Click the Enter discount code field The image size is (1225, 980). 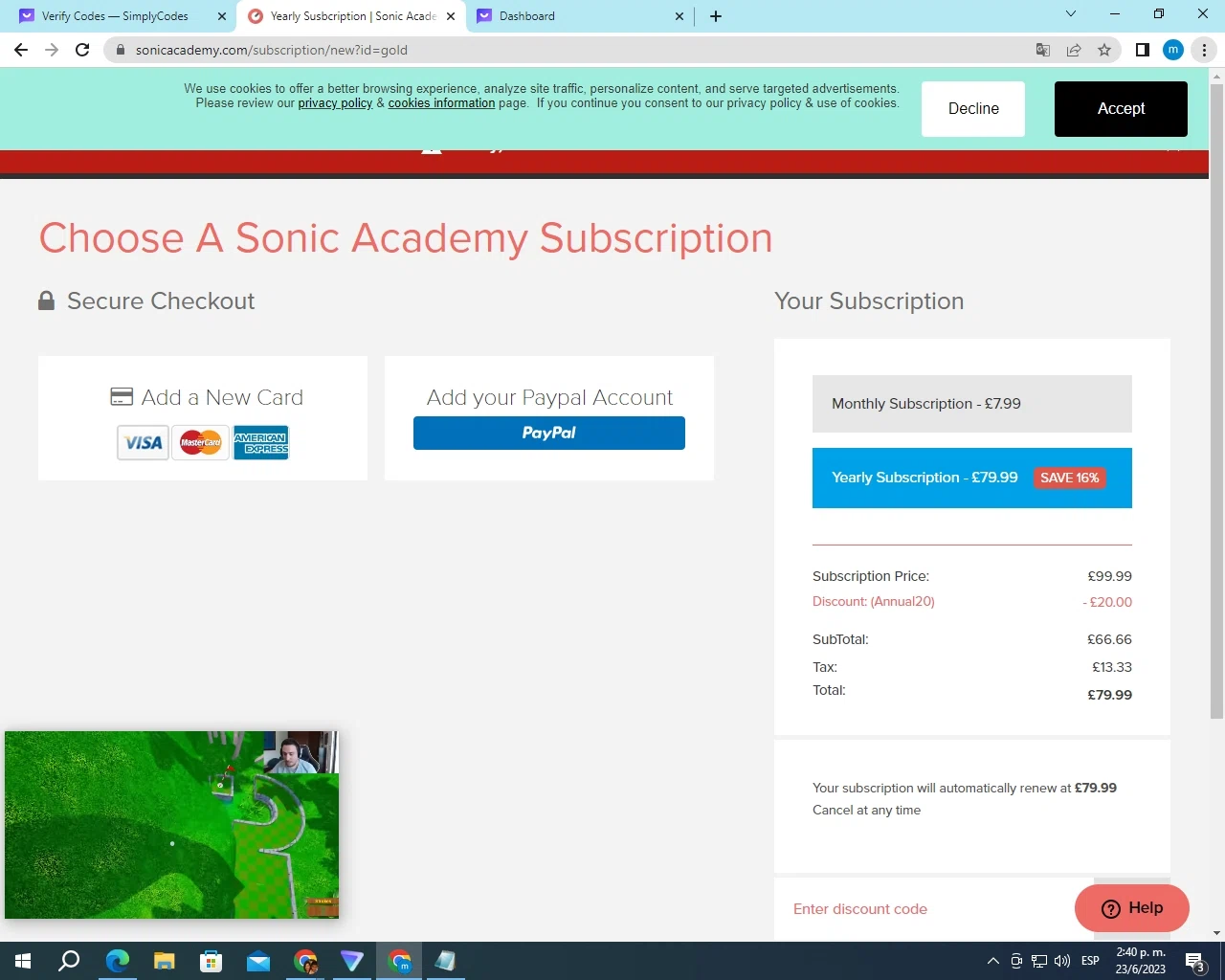(x=934, y=909)
